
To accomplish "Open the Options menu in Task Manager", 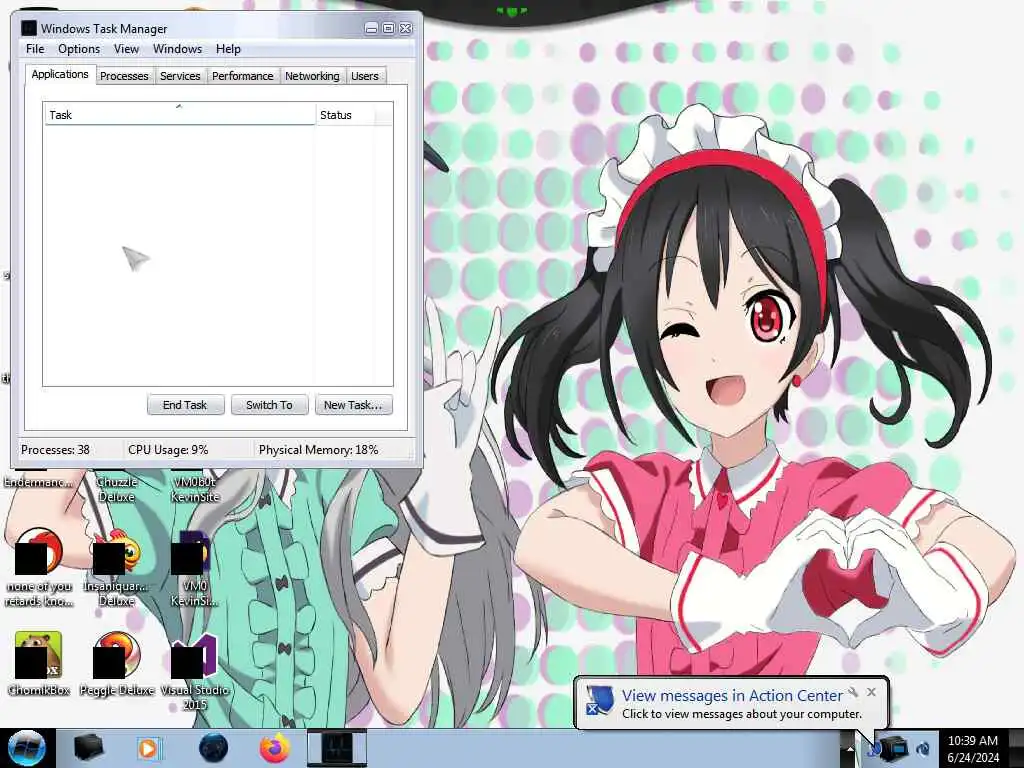I will tap(79, 49).
